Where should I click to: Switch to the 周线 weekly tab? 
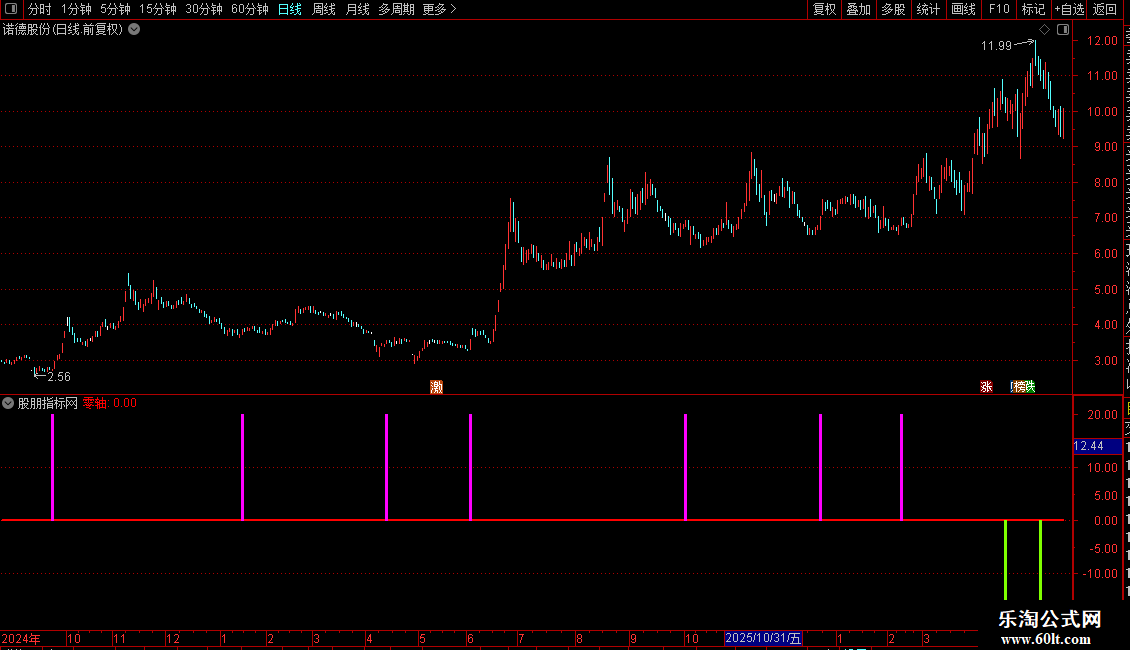[324, 9]
